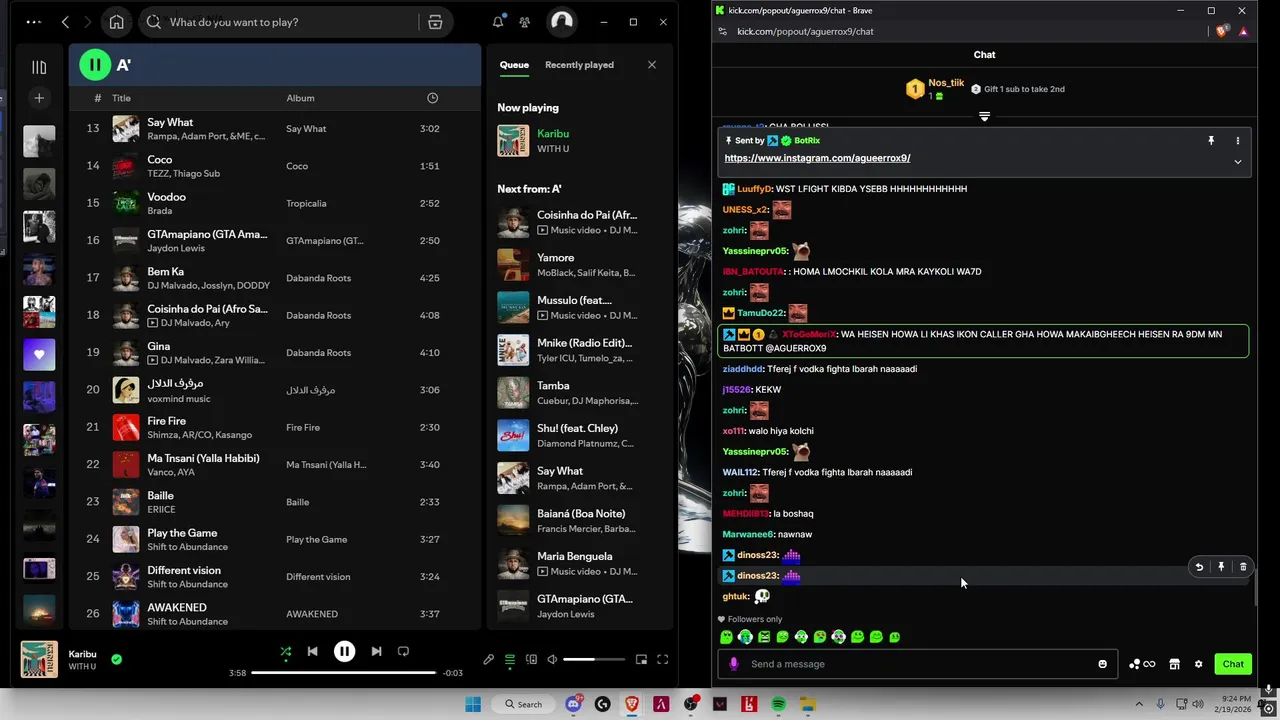Toggle saved checkmark for Karibu
The image size is (1280, 720).
(x=116, y=659)
